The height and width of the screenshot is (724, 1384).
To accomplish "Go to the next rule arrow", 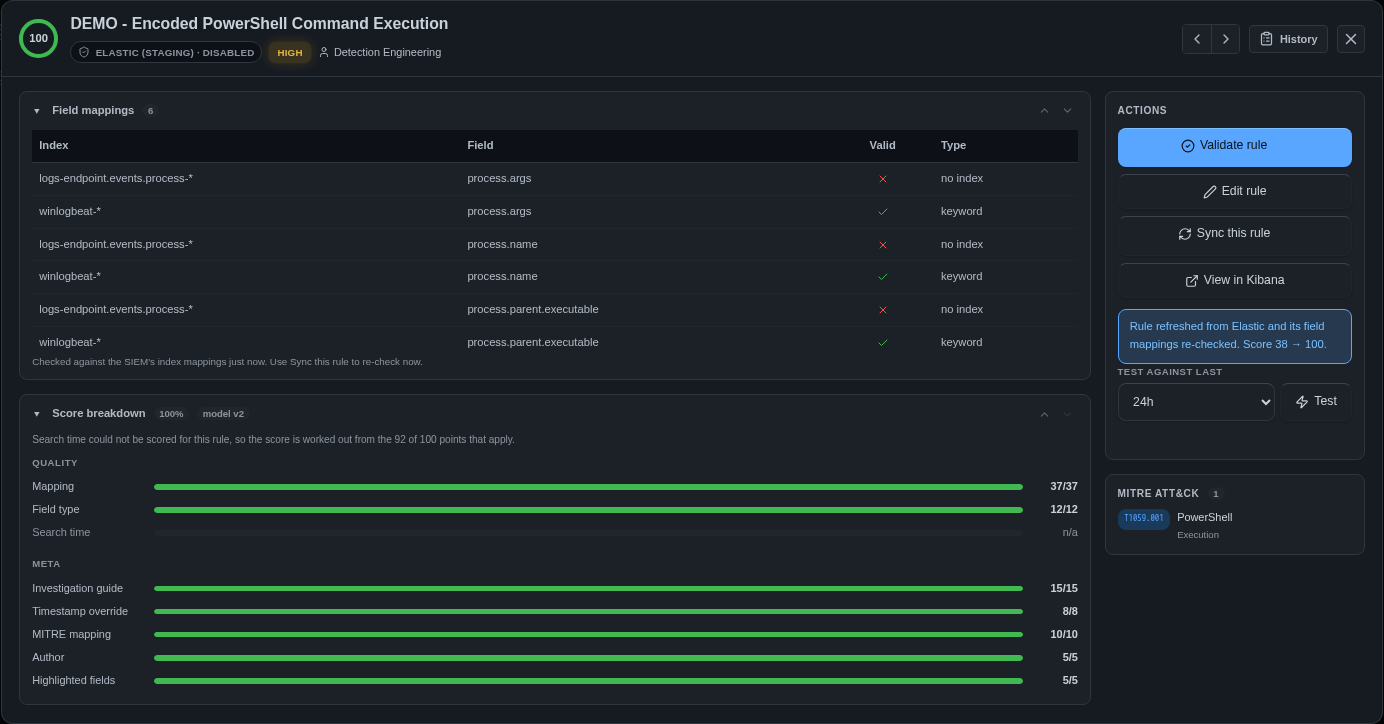I will pyautogui.click(x=1226, y=39).
